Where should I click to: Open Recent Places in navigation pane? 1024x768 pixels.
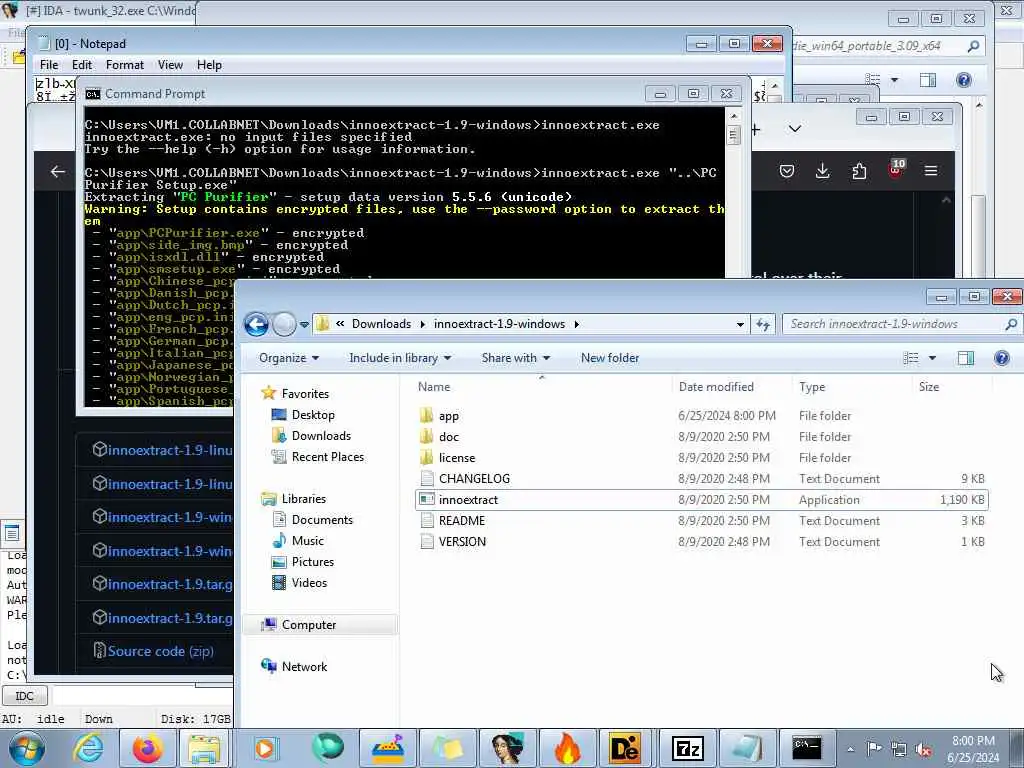pyautogui.click(x=328, y=456)
